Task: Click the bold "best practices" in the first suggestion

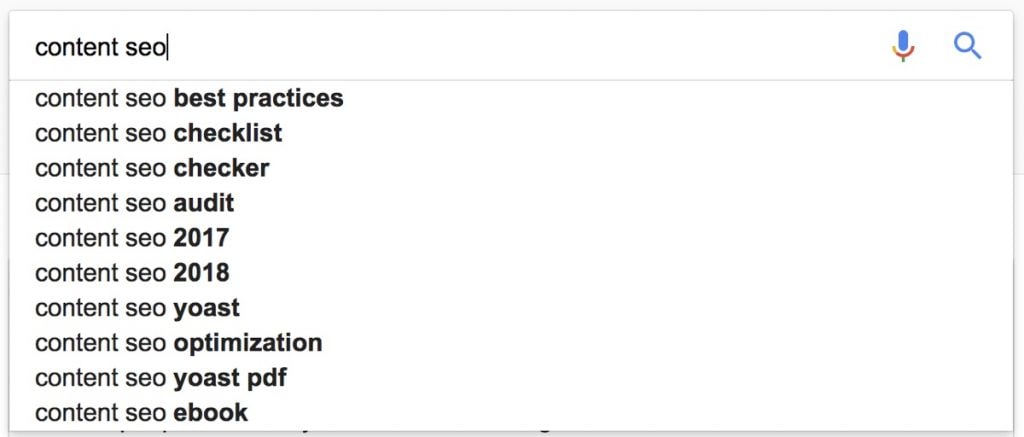Action: tap(258, 98)
